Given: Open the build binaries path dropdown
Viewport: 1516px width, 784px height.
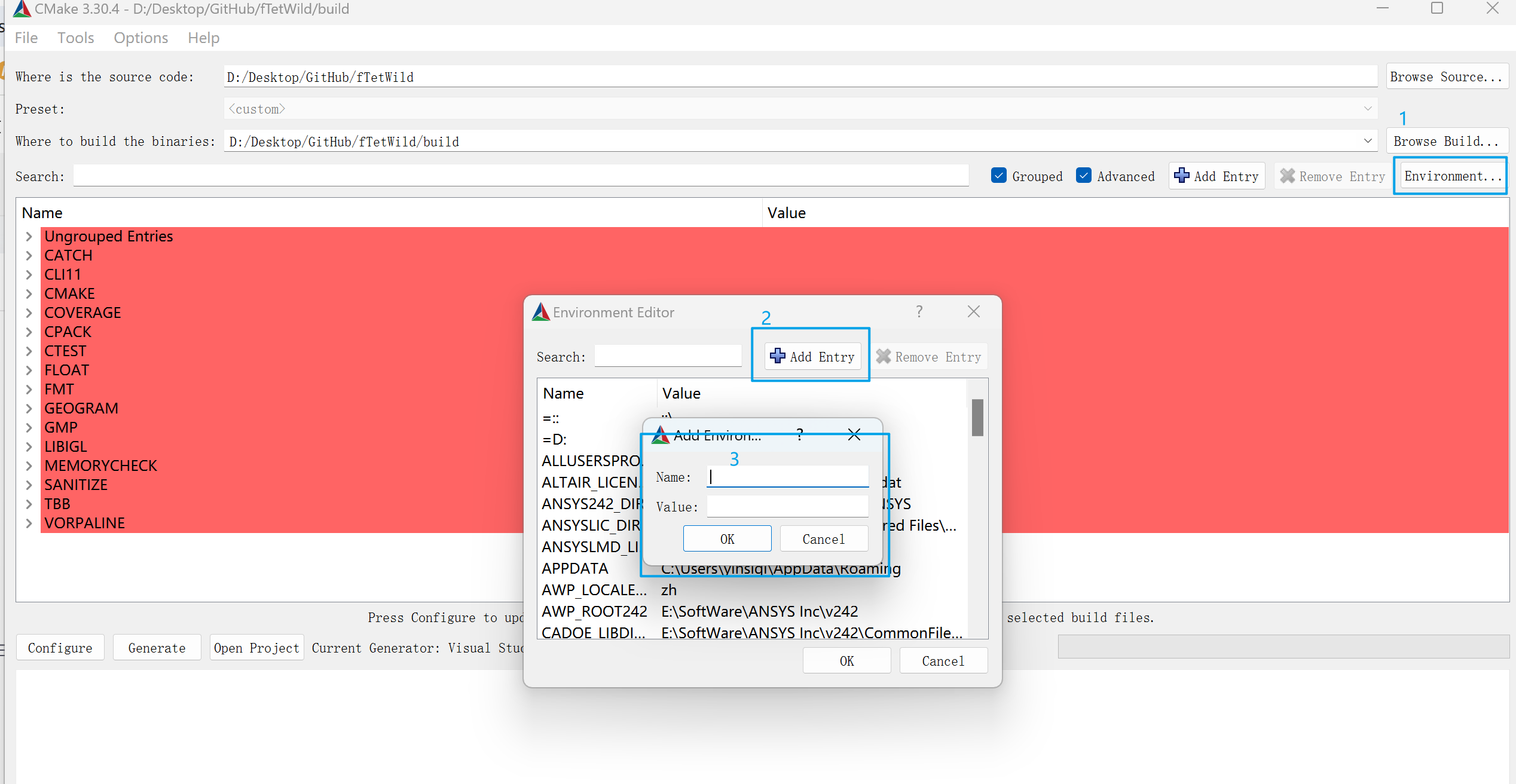Looking at the screenshot, I should pyautogui.click(x=1368, y=141).
